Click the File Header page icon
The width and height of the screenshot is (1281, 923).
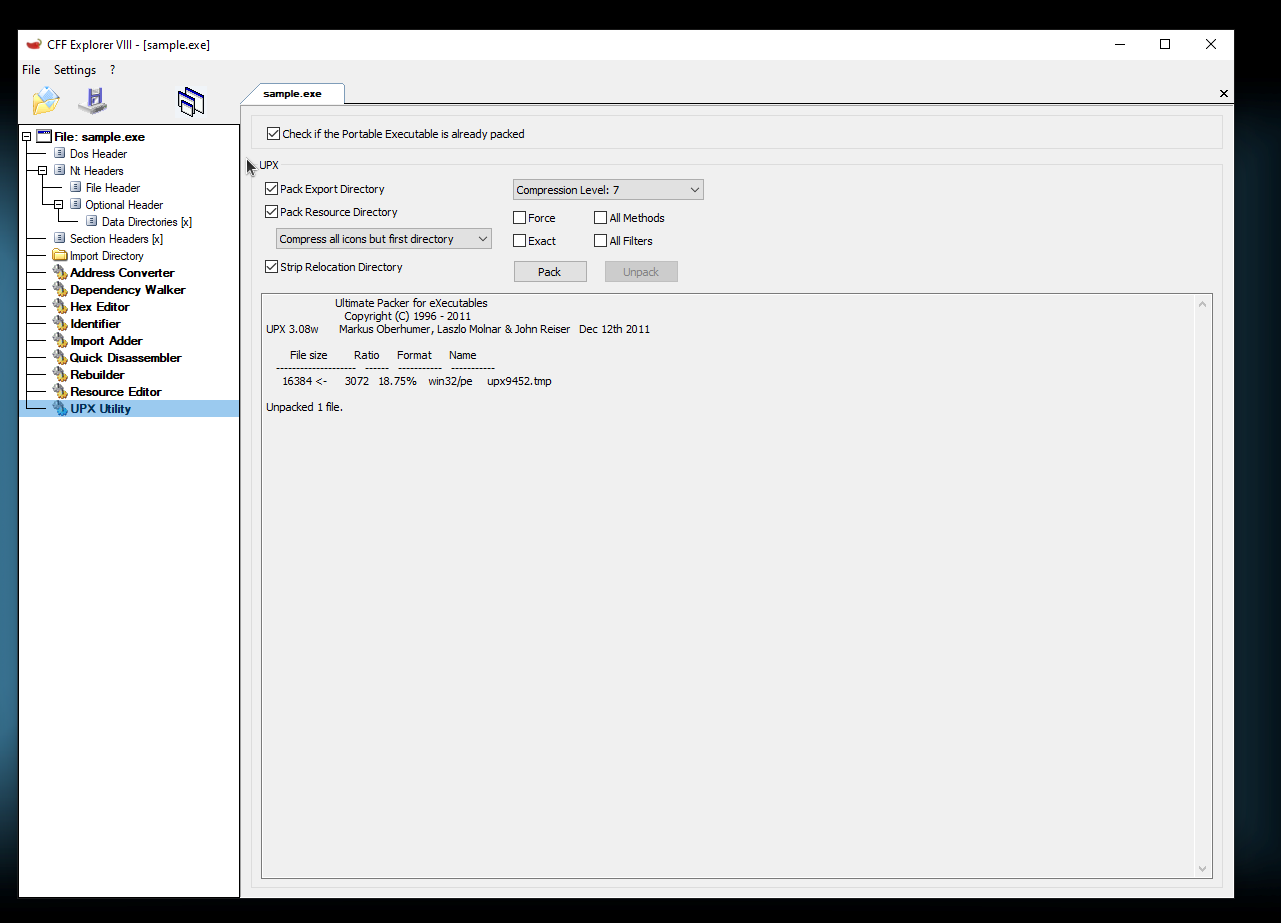(x=76, y=188)
